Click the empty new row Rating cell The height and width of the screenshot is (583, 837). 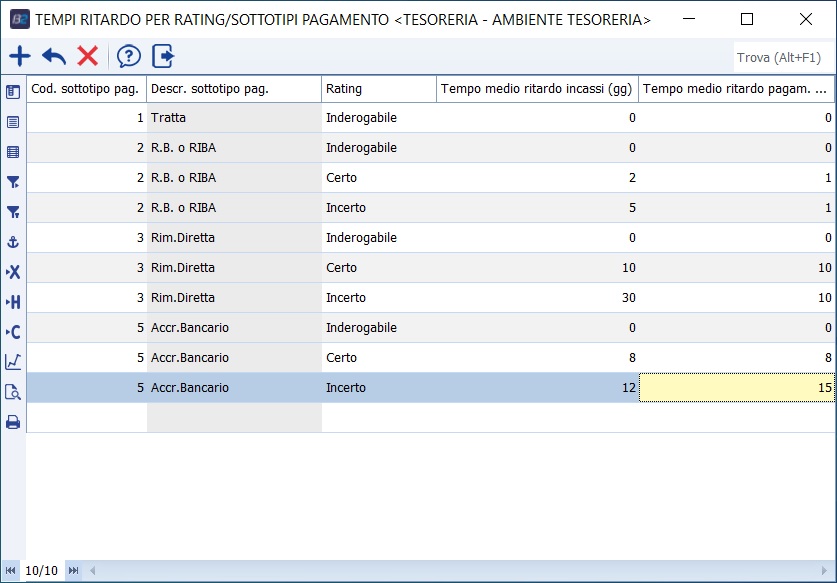[379, 417]
